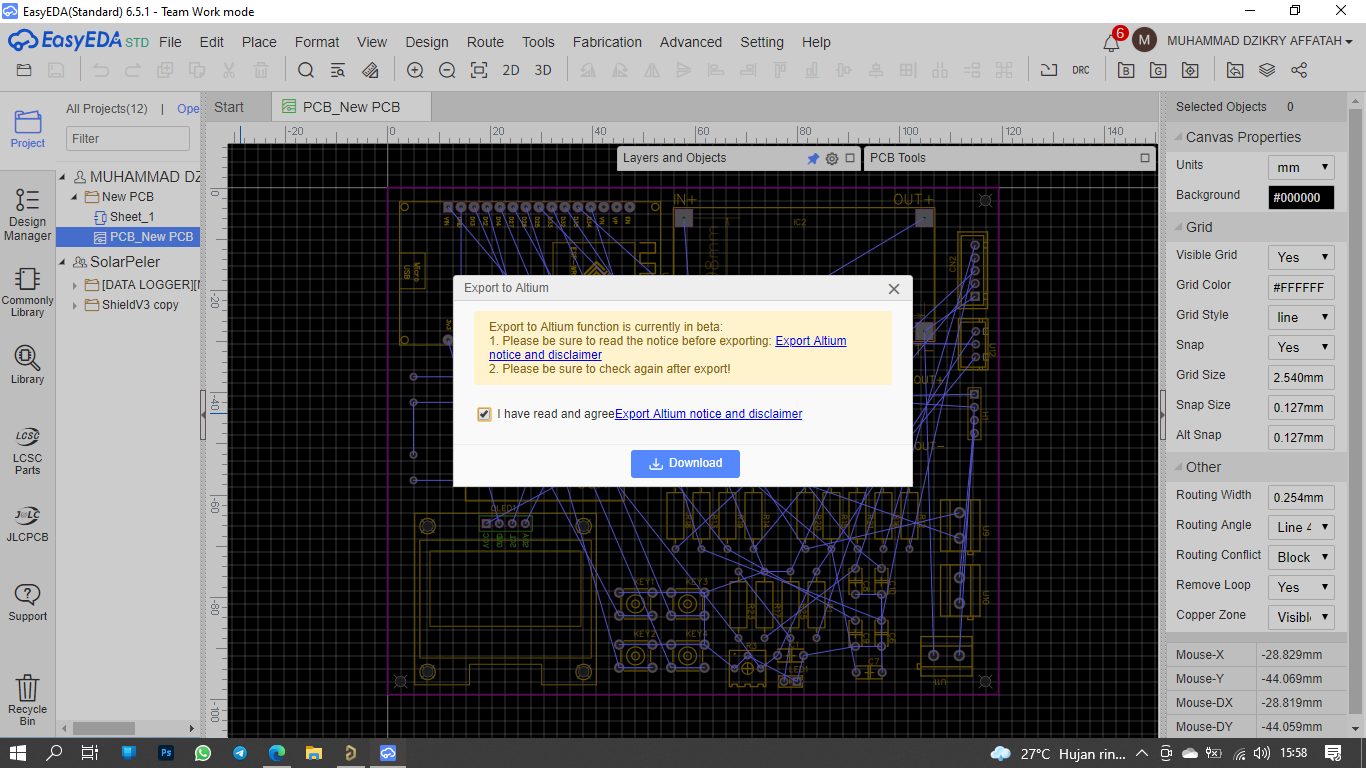Export pick and place file icon

click(x=1190, y=70)
